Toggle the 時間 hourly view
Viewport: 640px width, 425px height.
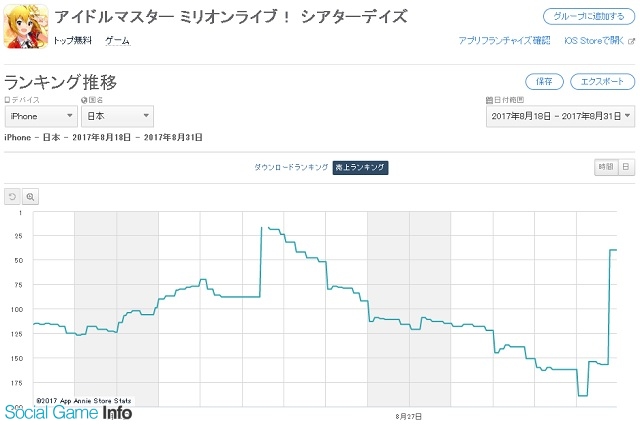[x=606, y=167]
